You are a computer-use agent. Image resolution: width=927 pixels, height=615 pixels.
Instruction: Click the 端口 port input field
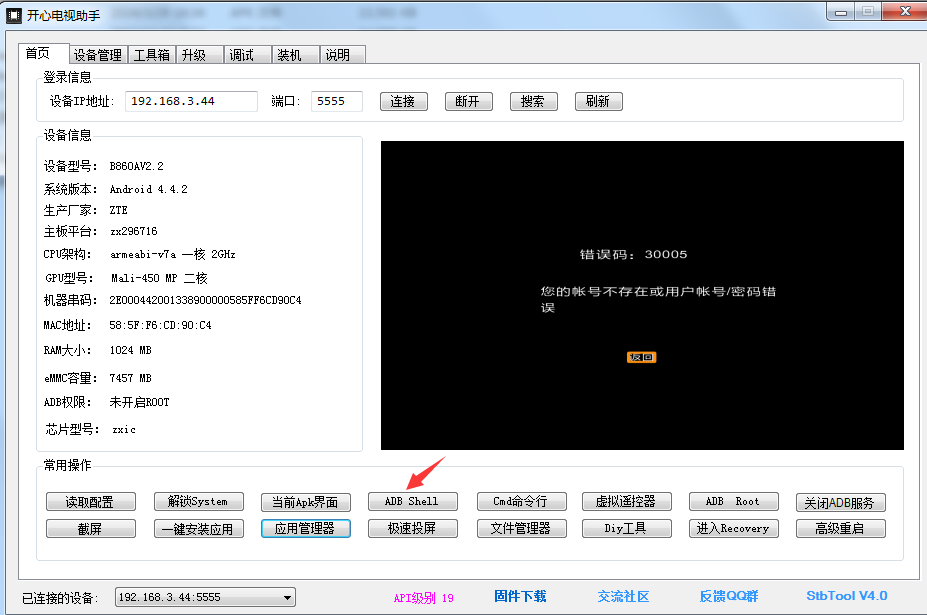pos(336,101)
